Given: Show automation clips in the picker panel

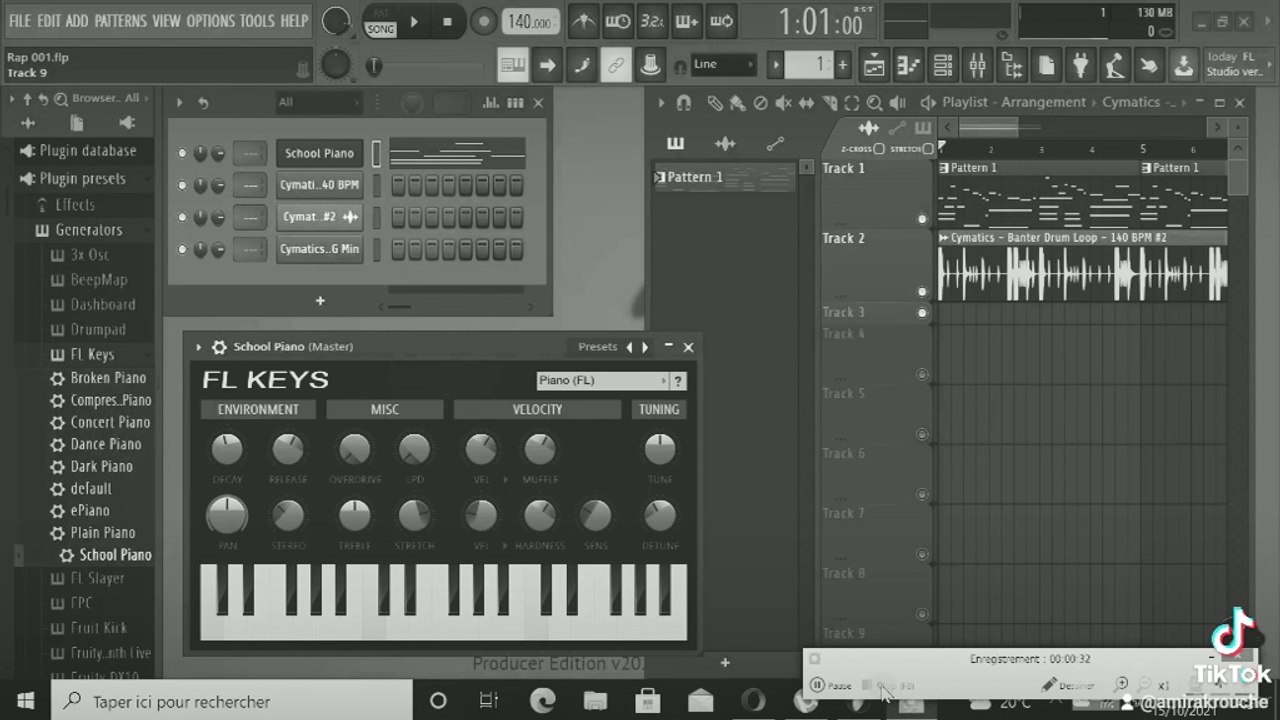Looking at the screenshot, I should click(x=775, y=144).
